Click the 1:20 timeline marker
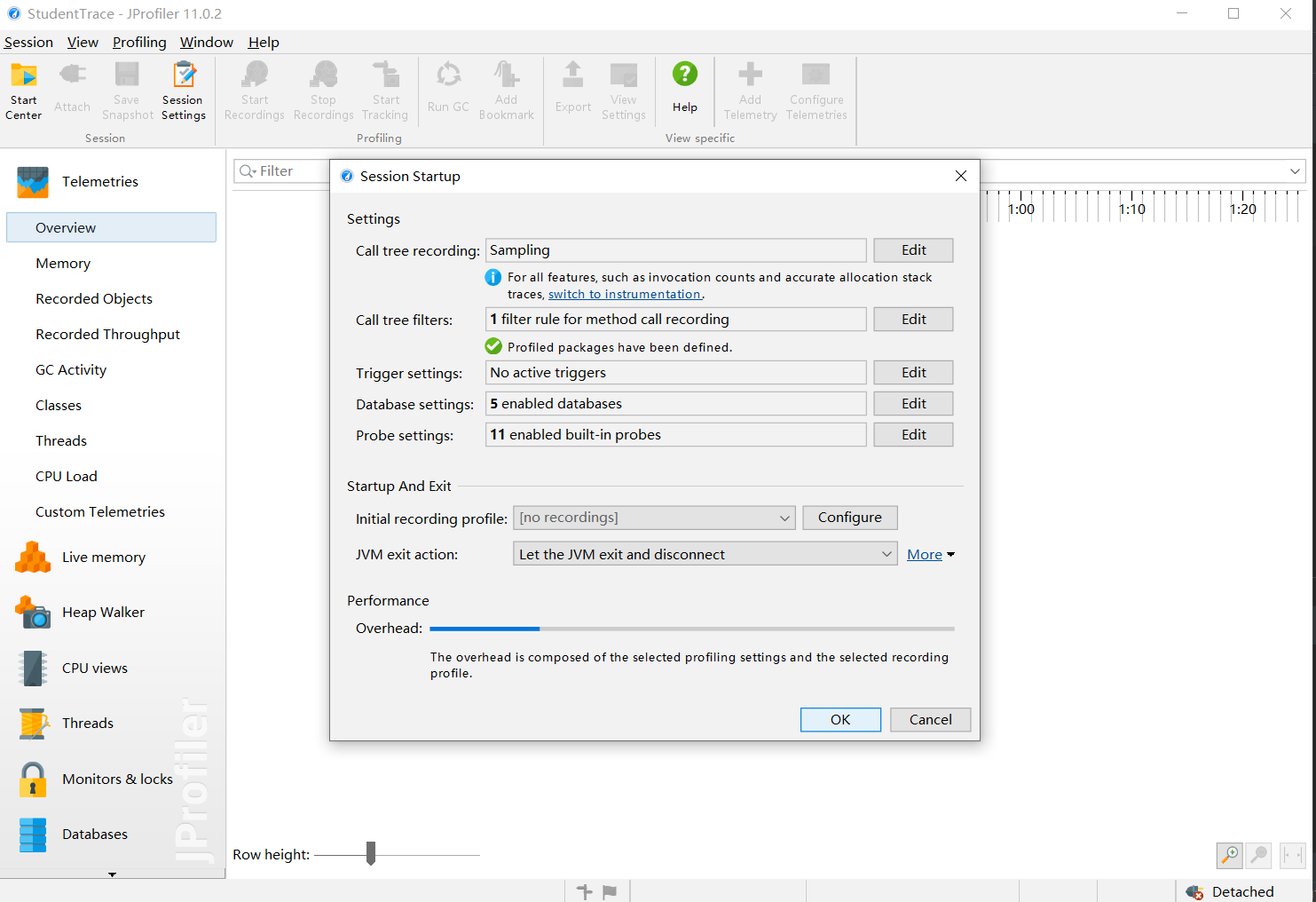Viewport: 1316px width, 902px height. [1242, 210]
